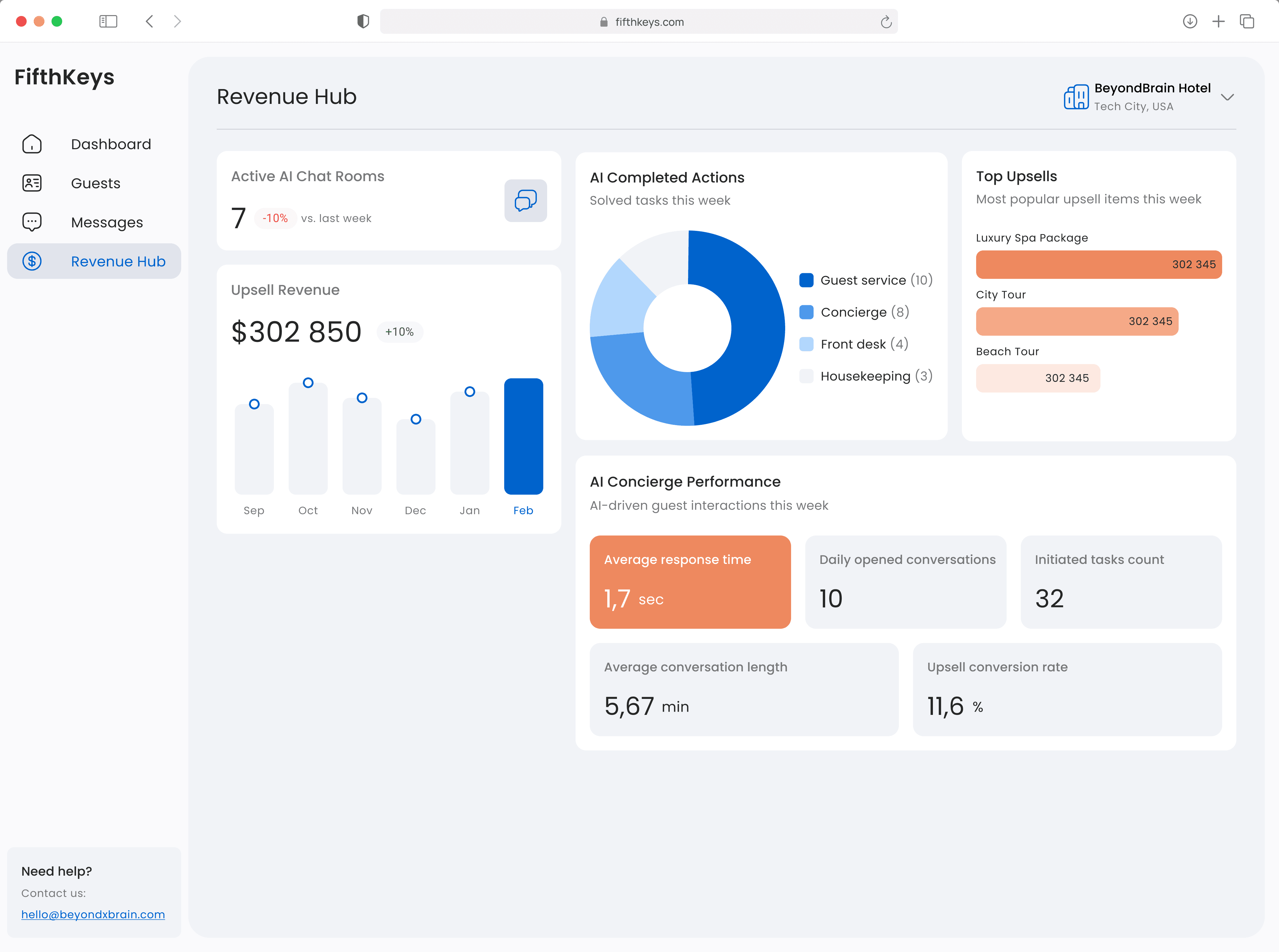Click the -10% change badge
Screen dimensions: 1279x952
click(x=275, y=218)
